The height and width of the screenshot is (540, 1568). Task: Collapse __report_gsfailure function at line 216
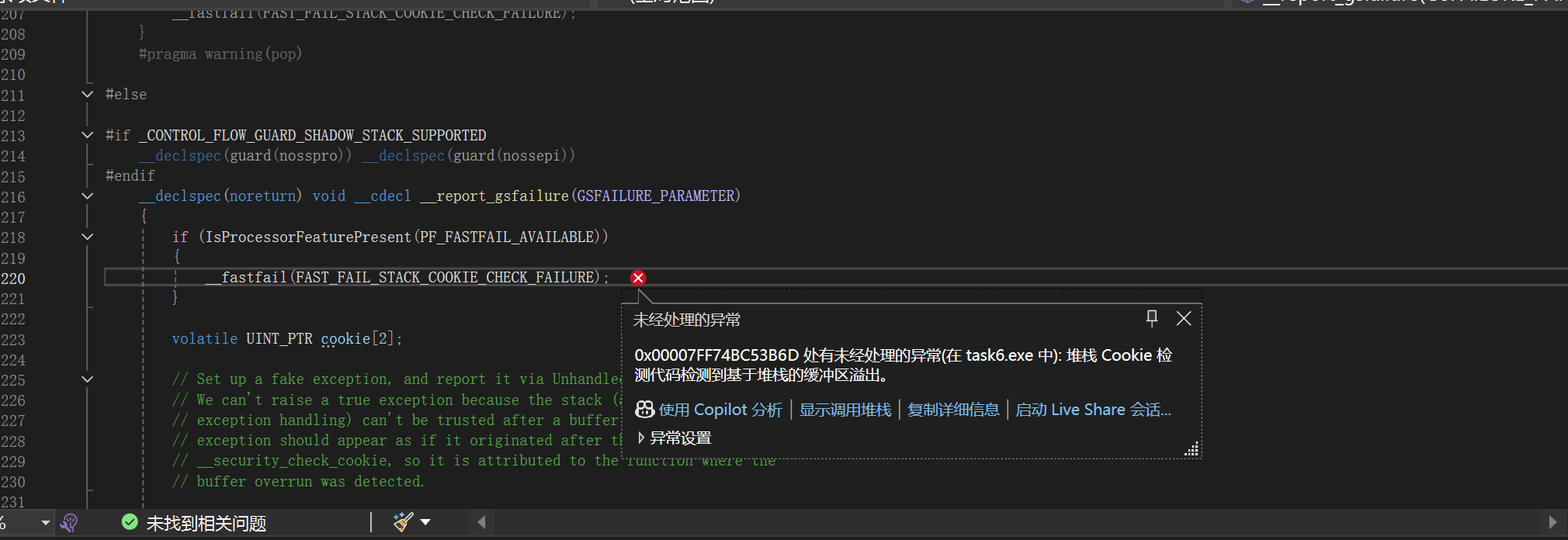point(87,196)
